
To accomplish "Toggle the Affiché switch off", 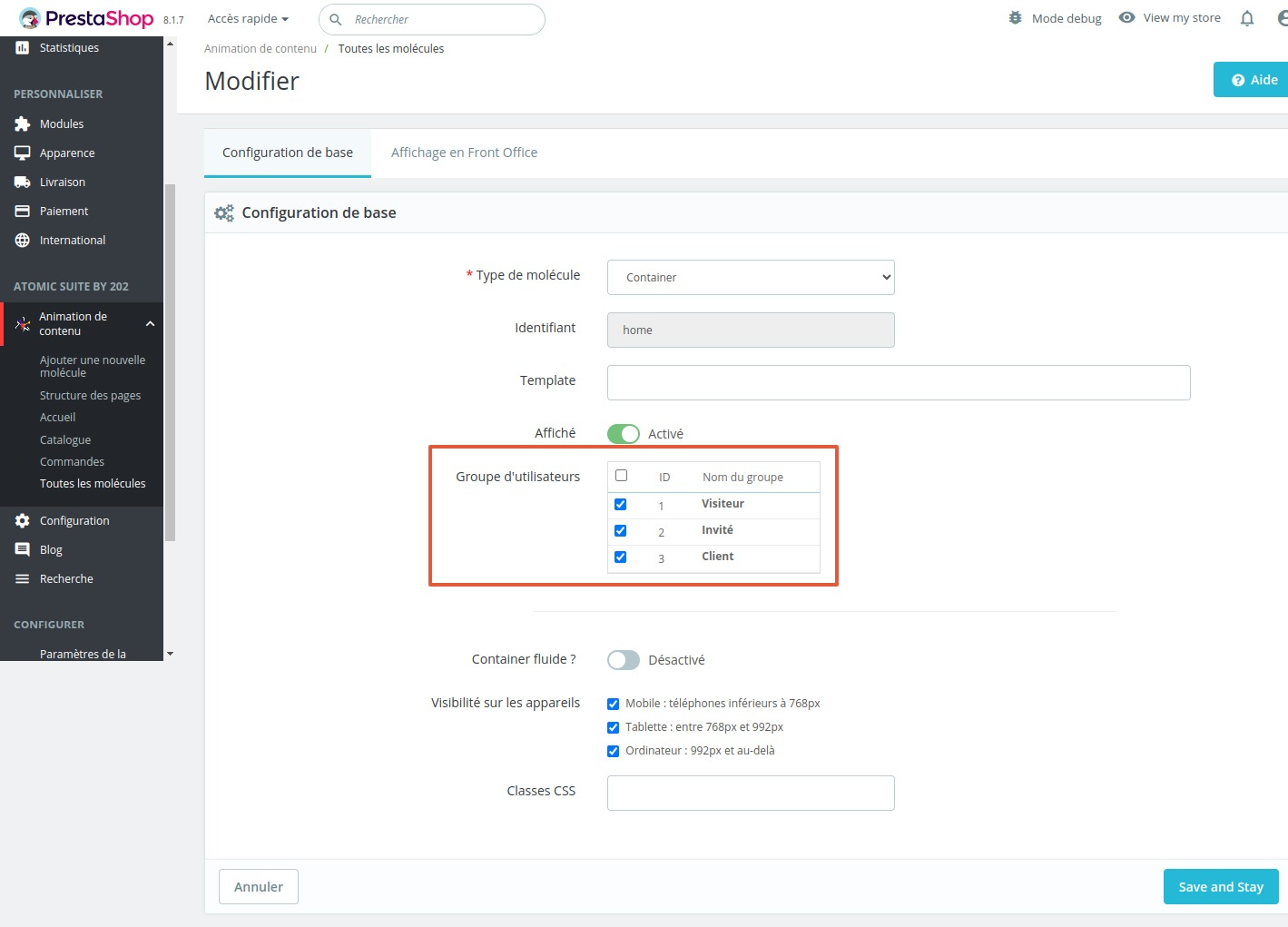I will pyautogui.click(x=624, y=434).
